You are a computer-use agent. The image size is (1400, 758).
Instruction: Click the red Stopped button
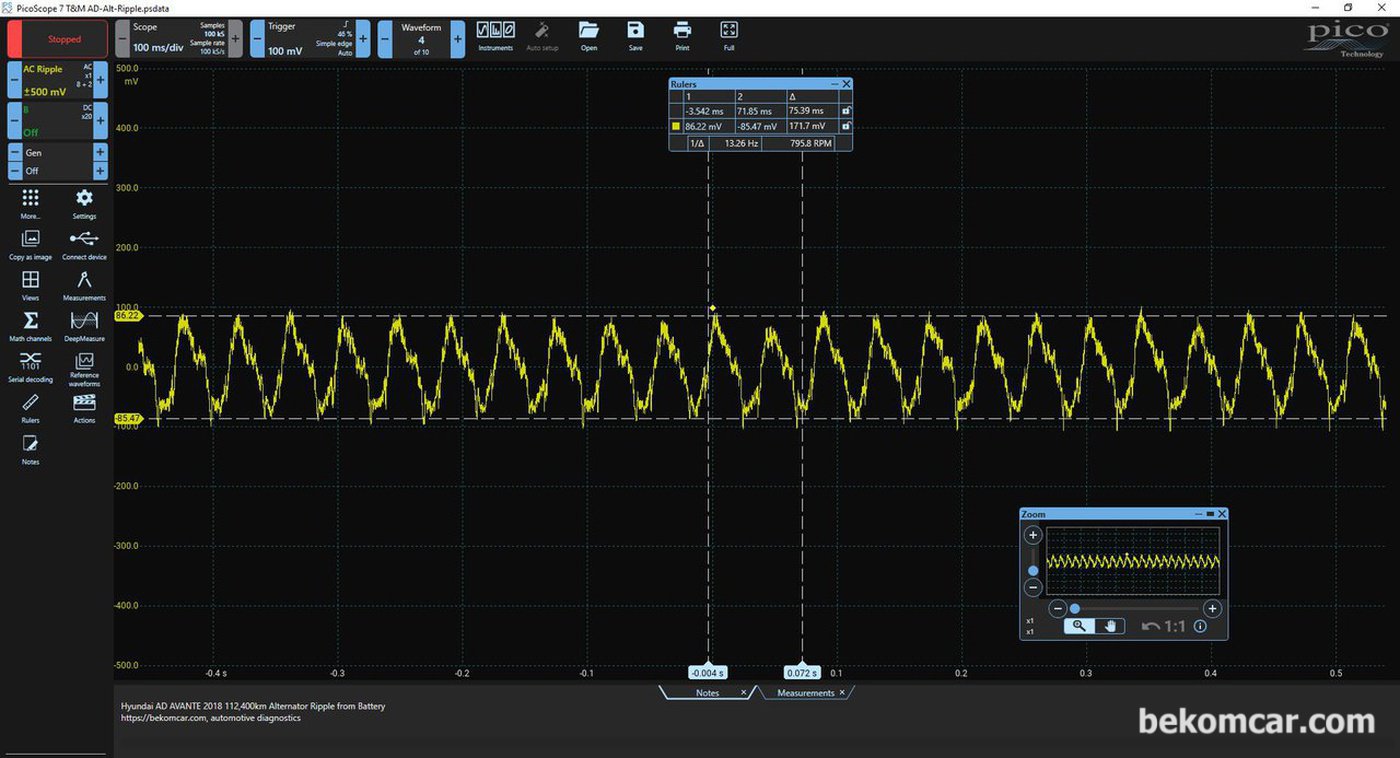coord(58,39)
